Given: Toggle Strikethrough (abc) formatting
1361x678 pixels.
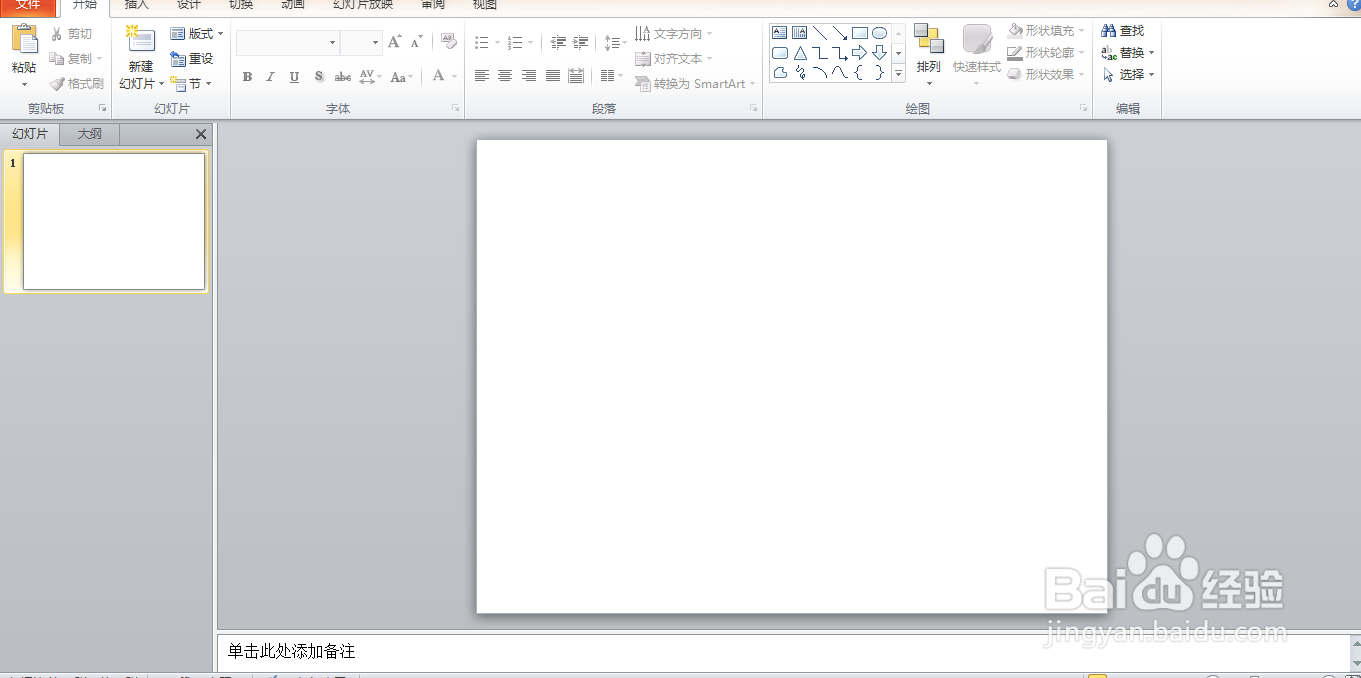Looking at the screenshot, I should pos(343,76).
